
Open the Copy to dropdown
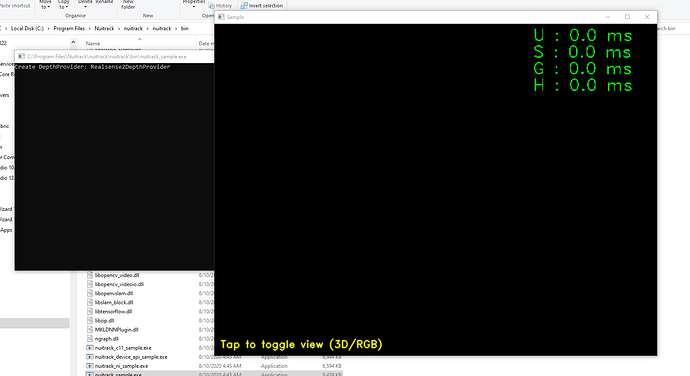(63, 4)
